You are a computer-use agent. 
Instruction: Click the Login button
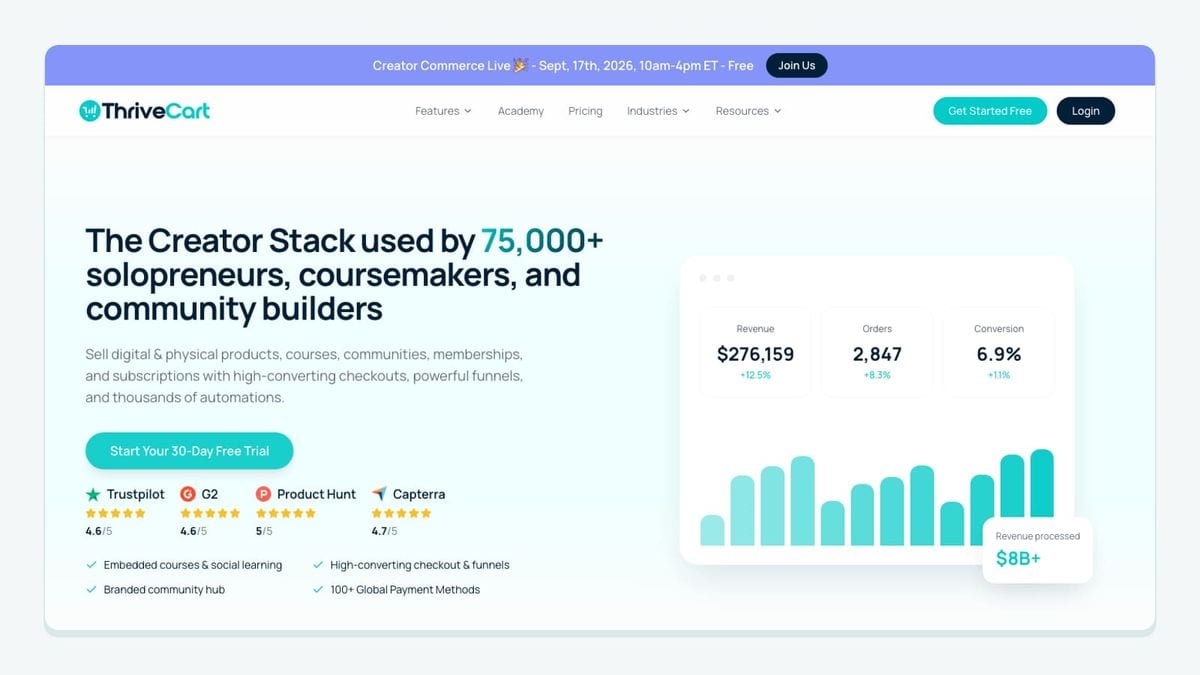click(1086, 111)
